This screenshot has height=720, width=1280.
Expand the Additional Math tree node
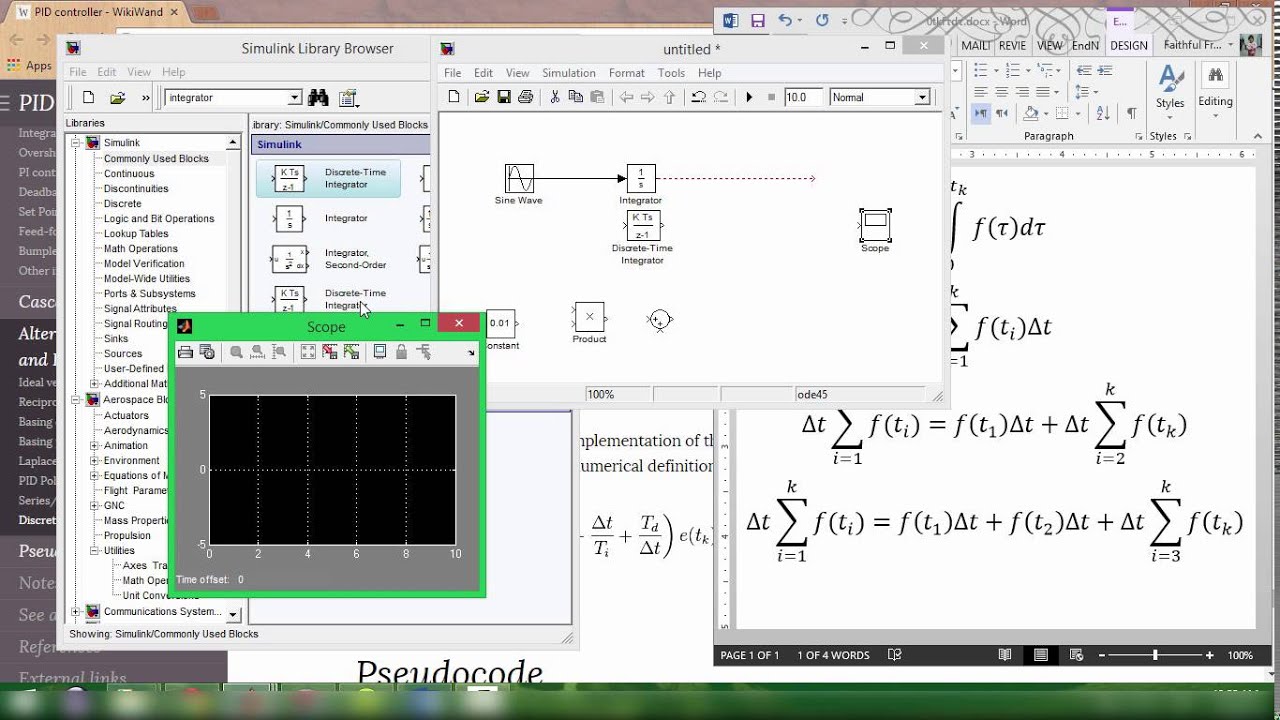point(95,383)
